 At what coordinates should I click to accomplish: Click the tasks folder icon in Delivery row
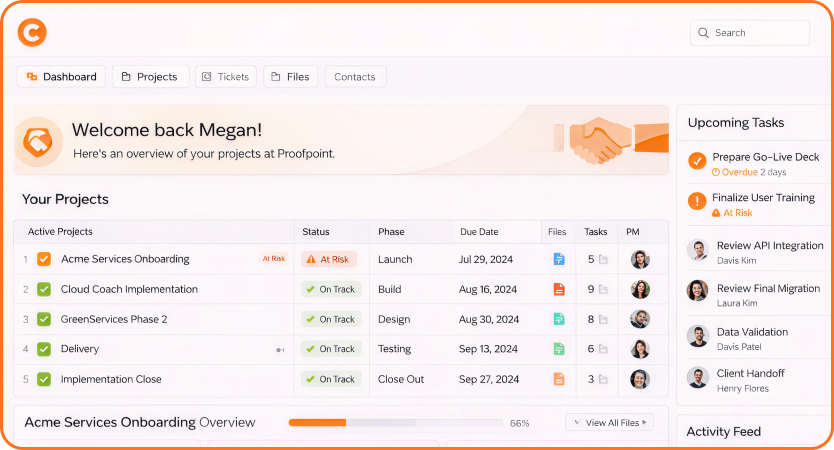pyautogui.click(x=603, y=349)
